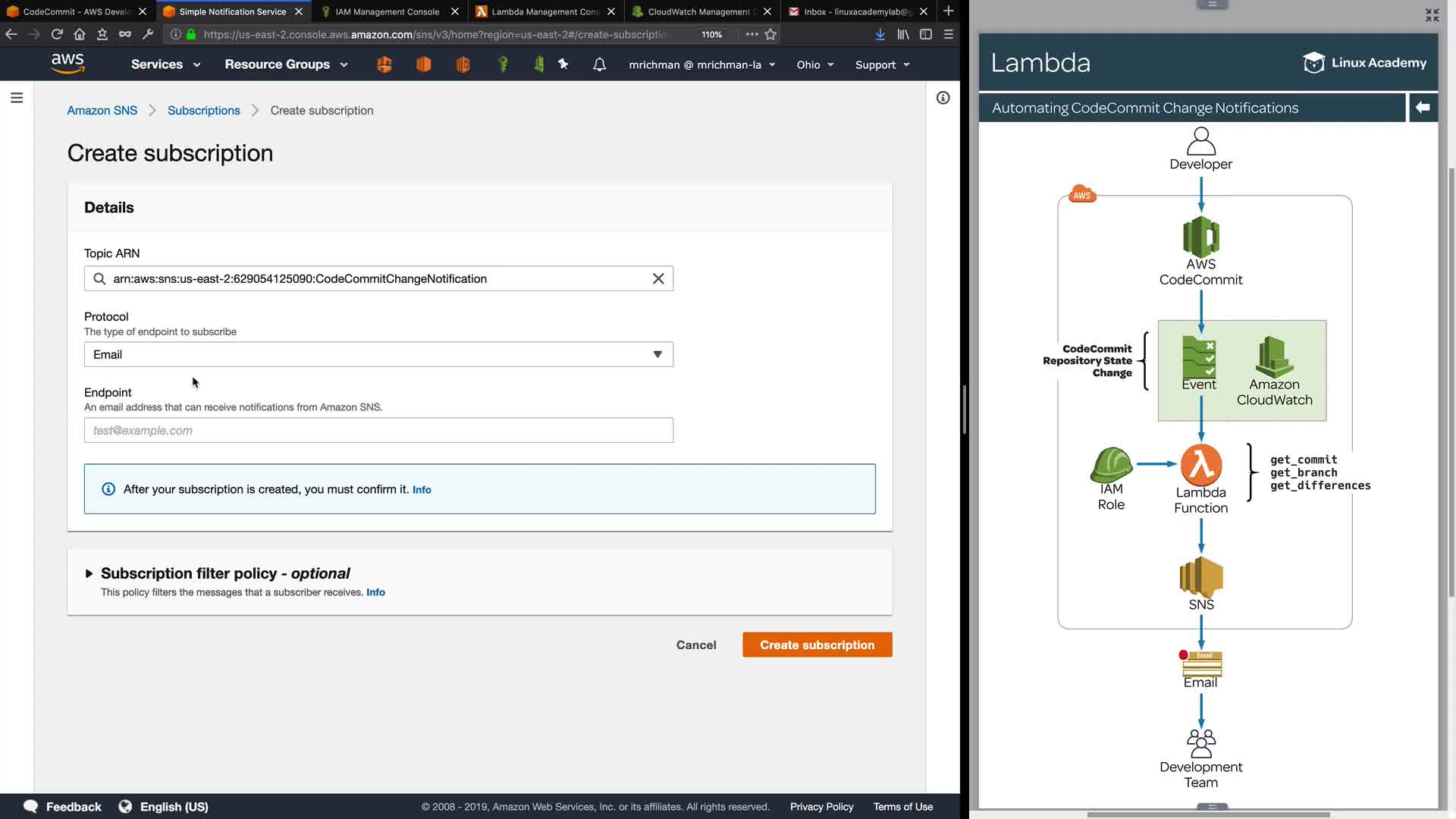Click the pushpin shortcut icon in AWS navbar
The height and width of the screenshot is (819, 1456).
(x=563, y=64)
